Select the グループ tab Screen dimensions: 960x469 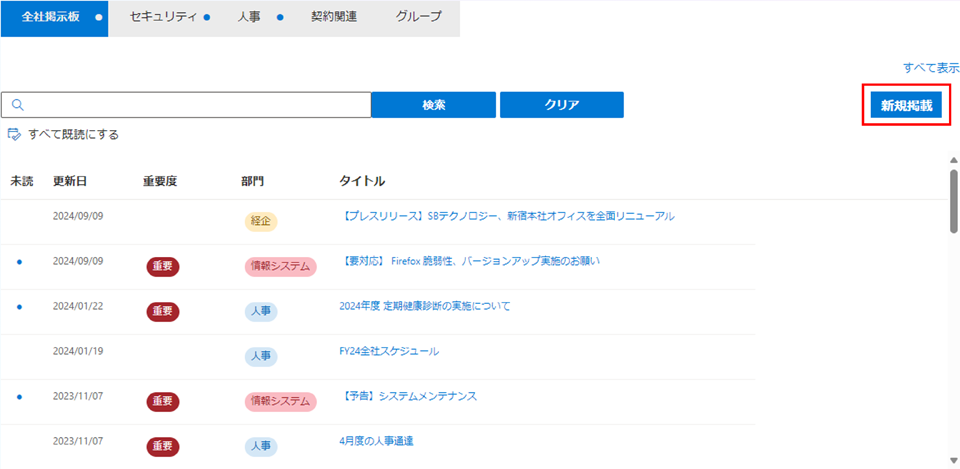[x=418, y=18]
